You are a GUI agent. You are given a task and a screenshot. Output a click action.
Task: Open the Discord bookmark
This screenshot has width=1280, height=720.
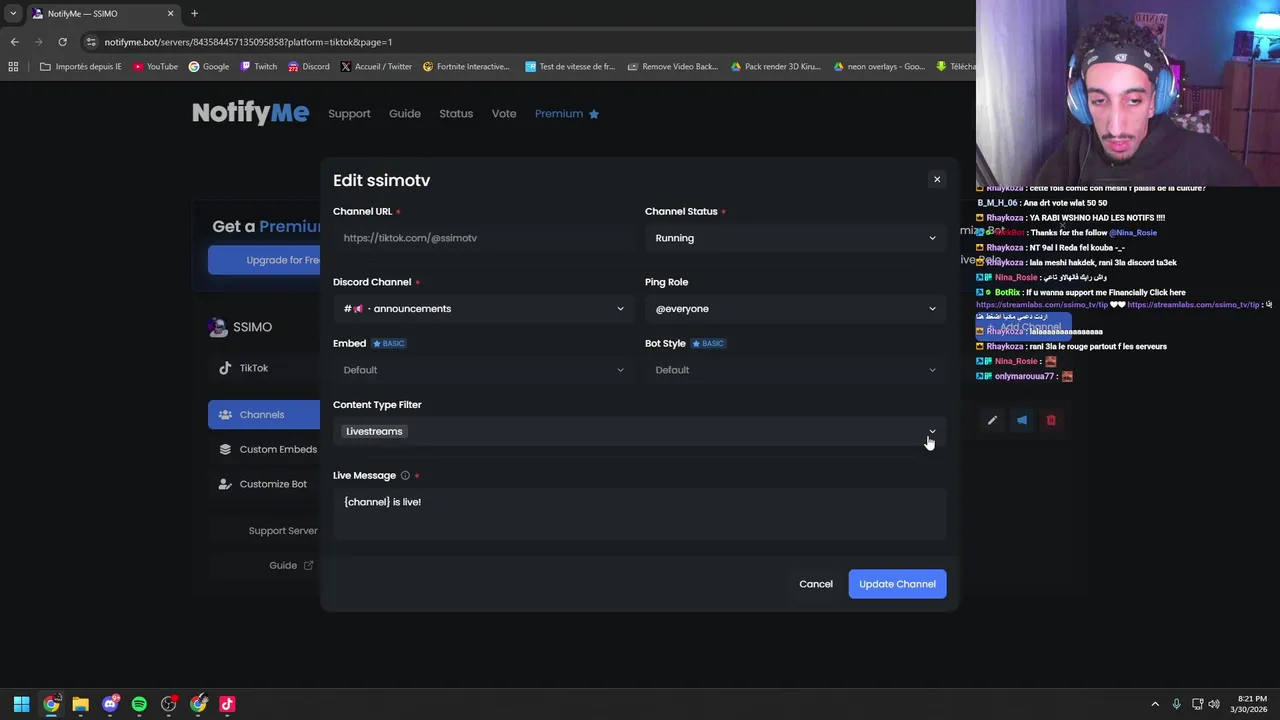(x=308, y=67)
